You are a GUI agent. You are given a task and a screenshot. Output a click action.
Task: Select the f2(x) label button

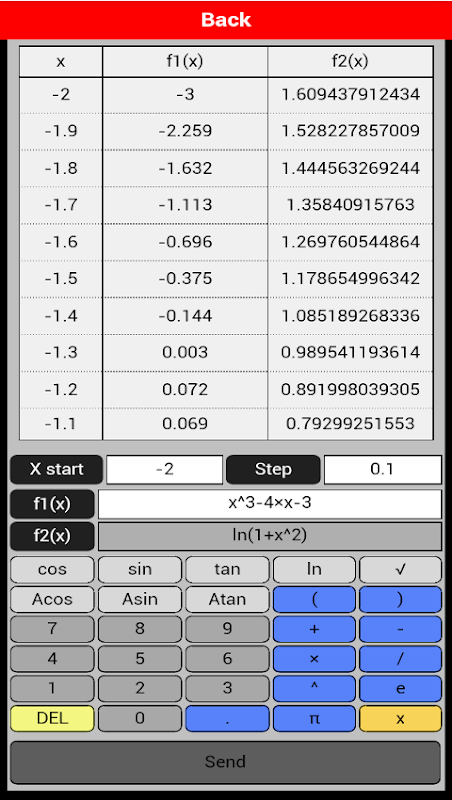click(x=52, y=536)
